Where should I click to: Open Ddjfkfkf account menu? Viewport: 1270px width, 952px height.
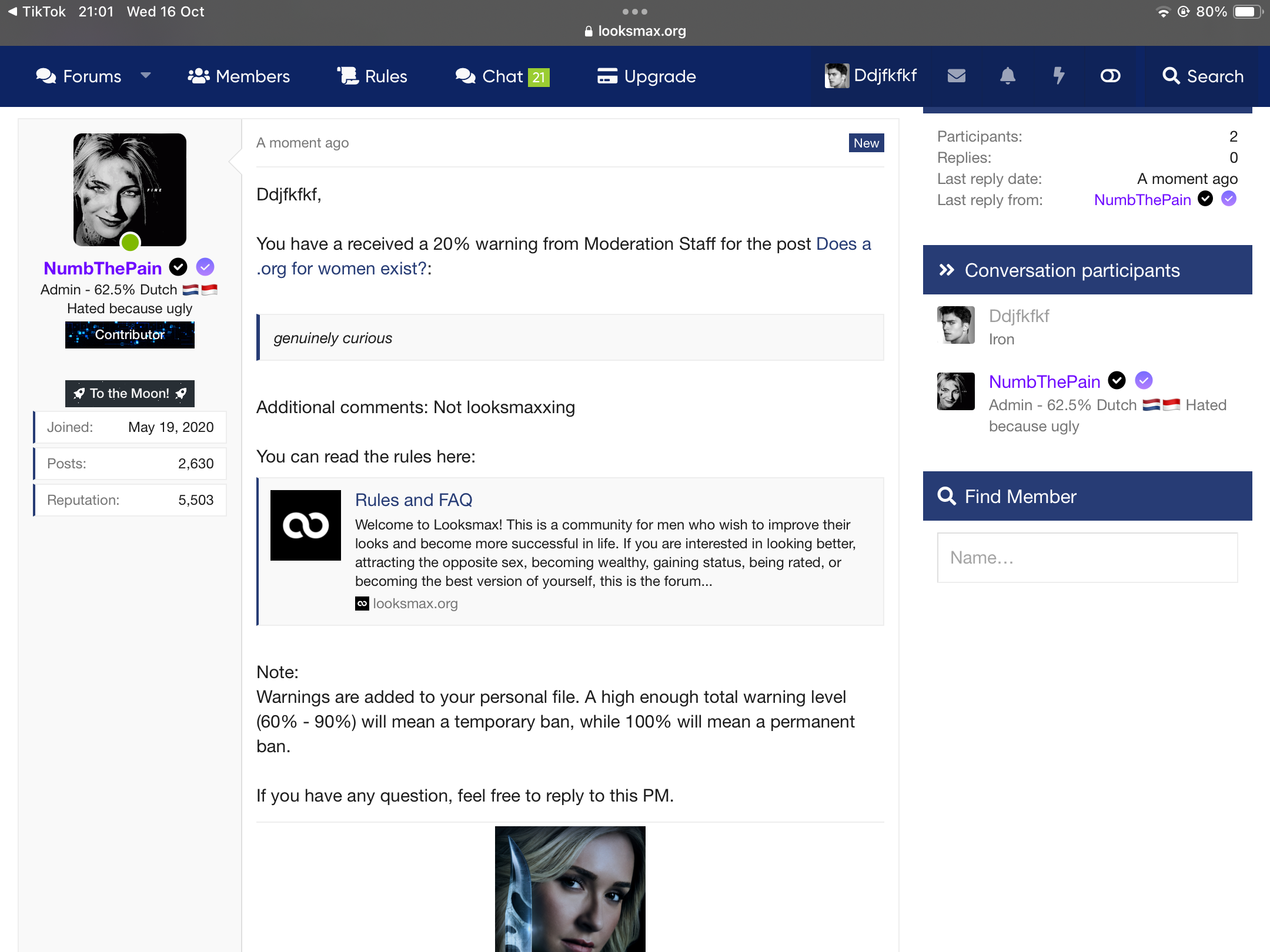(871, 76)
